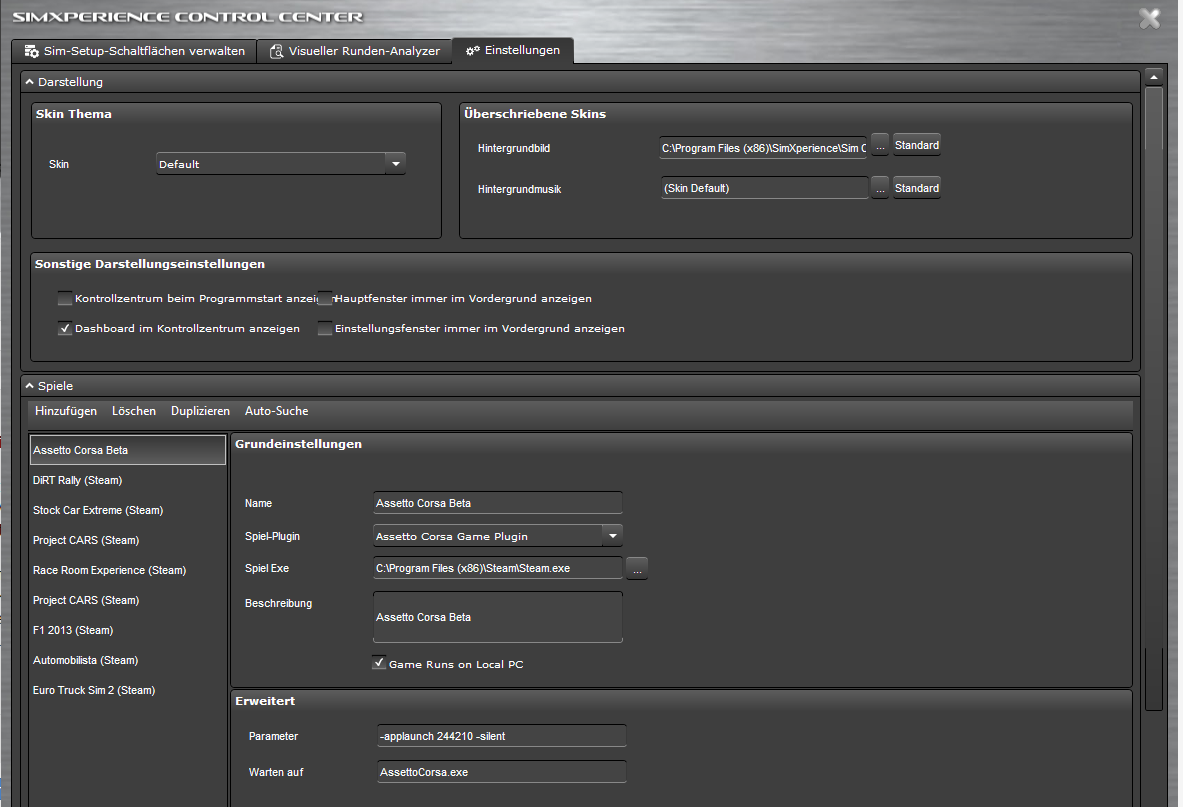
Task: Open Sim-Setup-Schaltflächen verwalten tab
Action: point(134,51)
